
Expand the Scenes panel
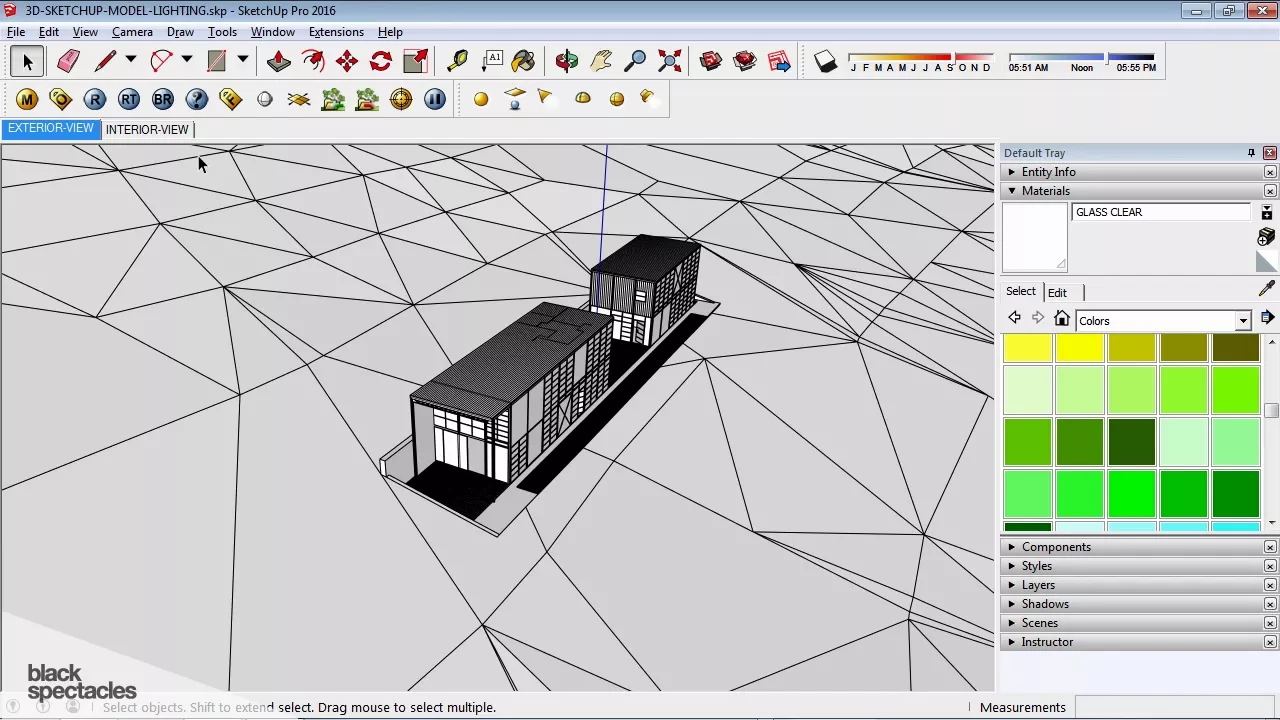tap(1012, 623)
